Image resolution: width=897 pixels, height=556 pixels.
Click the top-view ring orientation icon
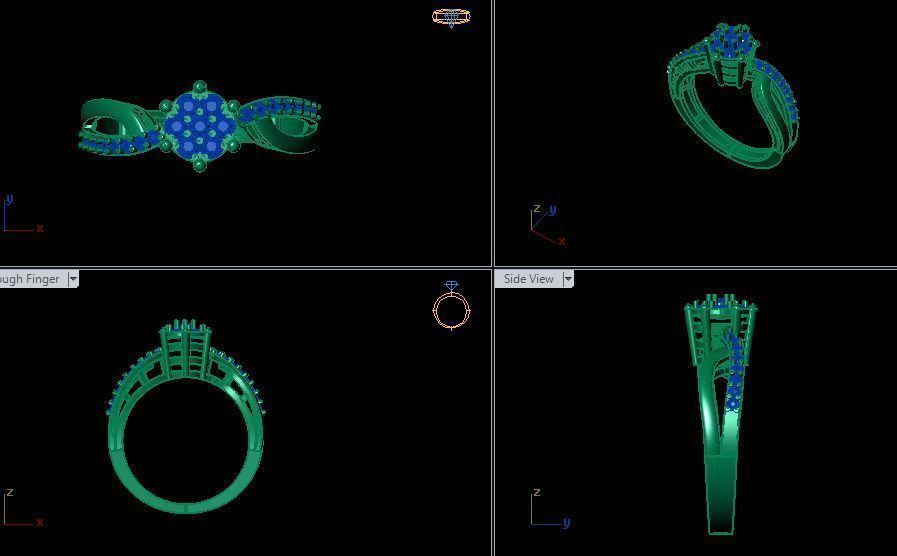451,17
